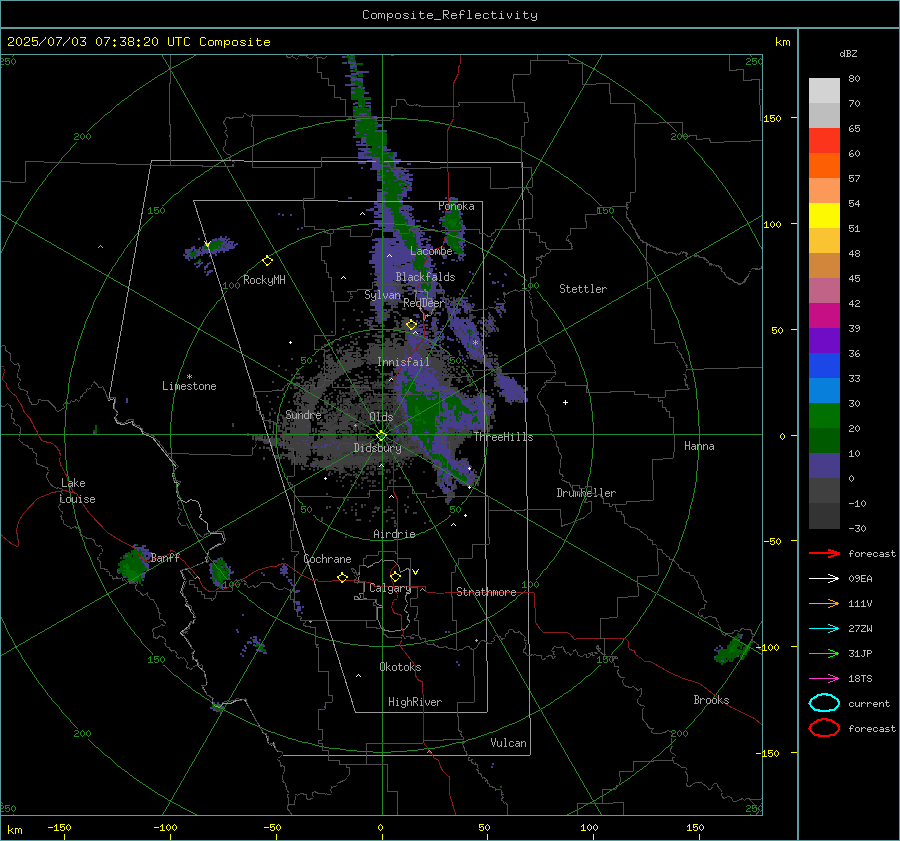Screen dimensions: 900x841
Task: Click the red forecast arrow in the legend
Action: [824, 553]
